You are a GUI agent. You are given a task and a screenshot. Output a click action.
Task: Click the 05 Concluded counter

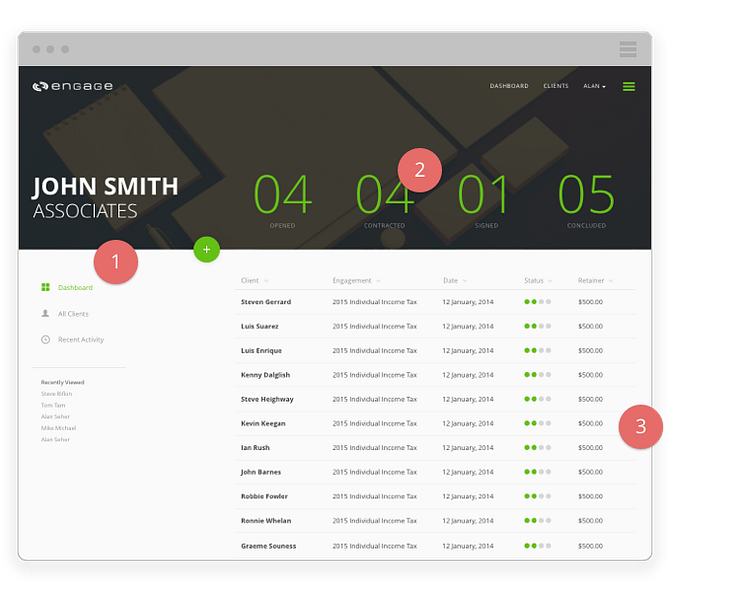[586, 194]
